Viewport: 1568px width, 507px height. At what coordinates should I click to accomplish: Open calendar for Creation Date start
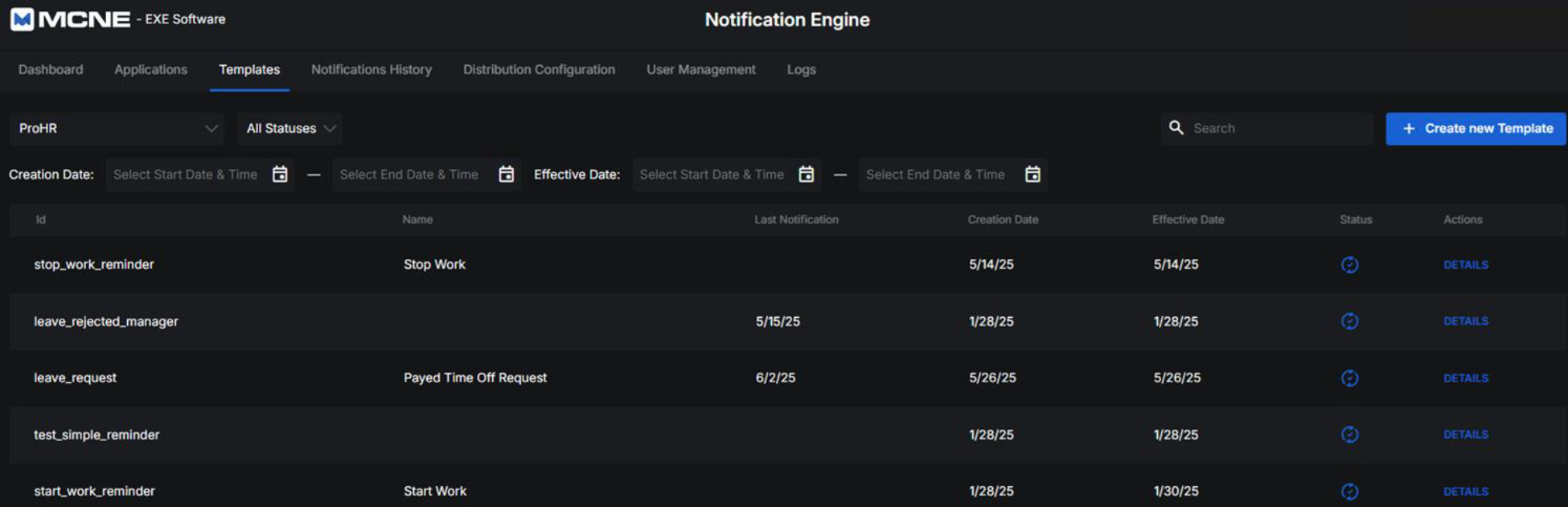coord(280,175)
